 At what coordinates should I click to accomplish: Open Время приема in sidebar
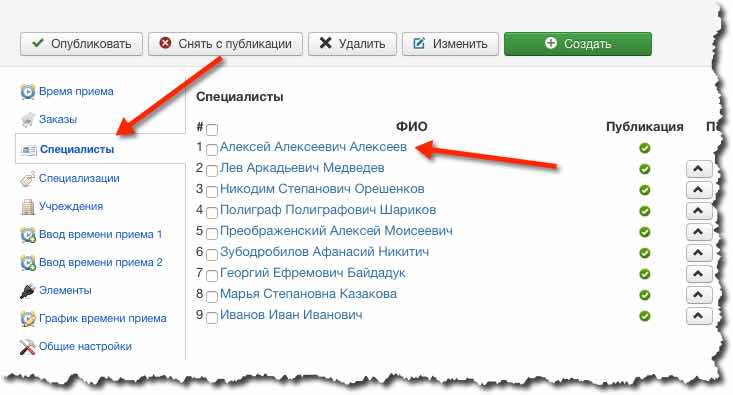[76, 91]
